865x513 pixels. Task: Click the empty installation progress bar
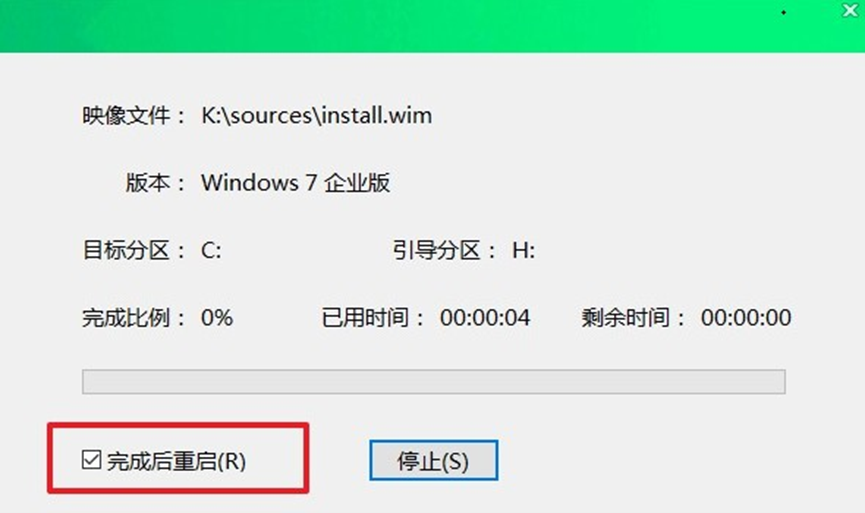tap(434, 382)
